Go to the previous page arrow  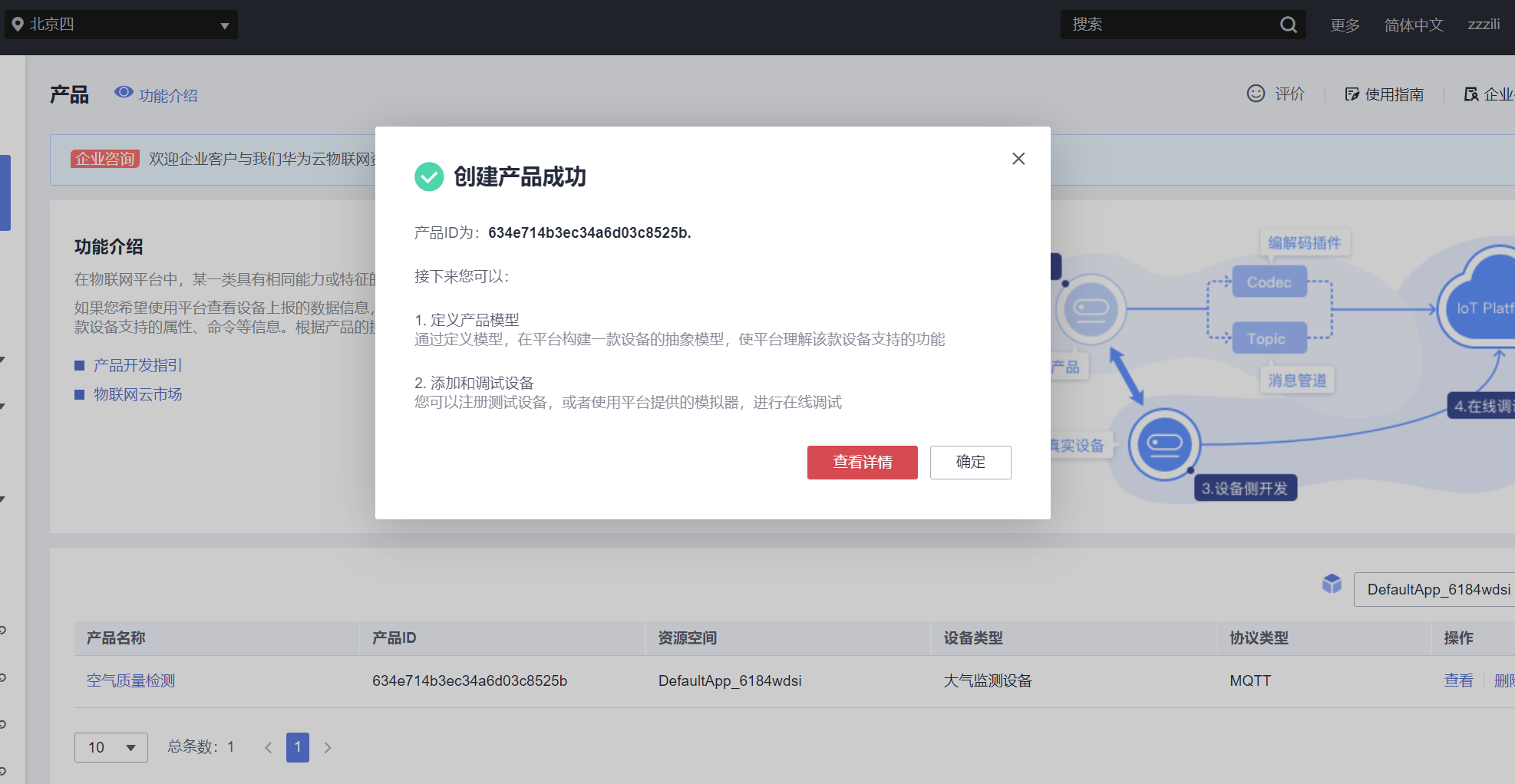pyautogui.click(x=268, y=748)
